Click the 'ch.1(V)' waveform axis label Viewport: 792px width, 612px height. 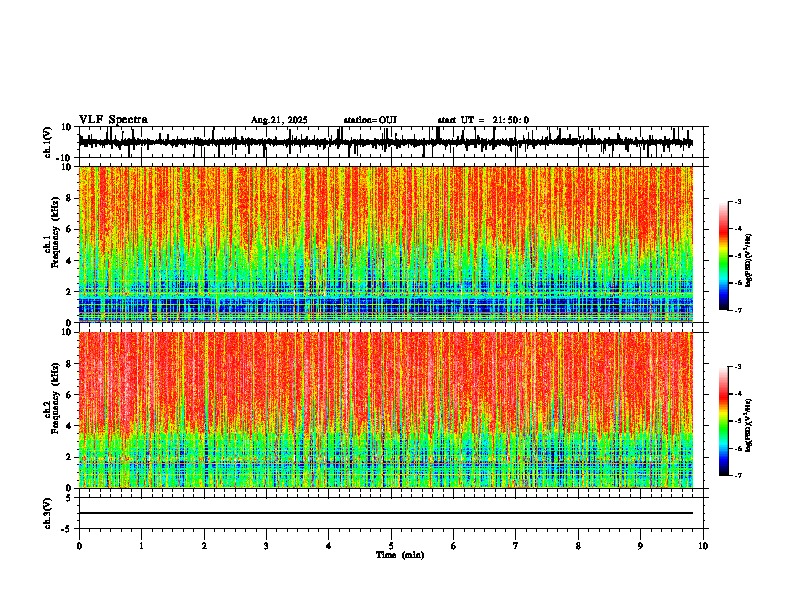(x=48, y=142)
